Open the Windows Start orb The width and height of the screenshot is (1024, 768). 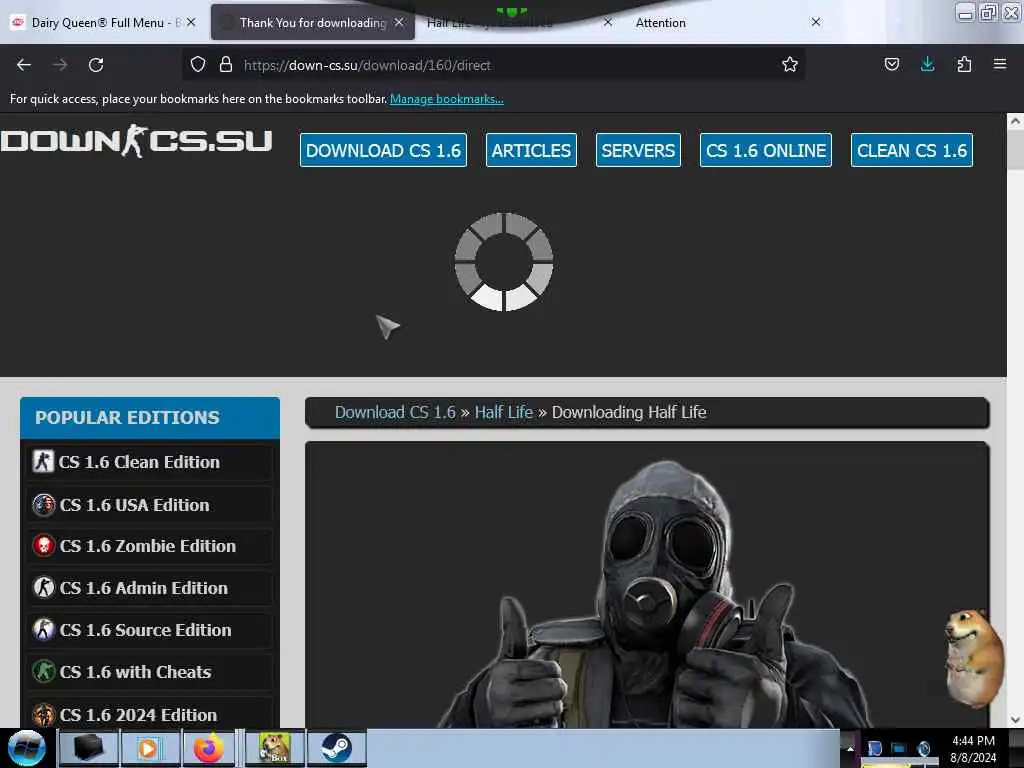click(x=27, y=748)
